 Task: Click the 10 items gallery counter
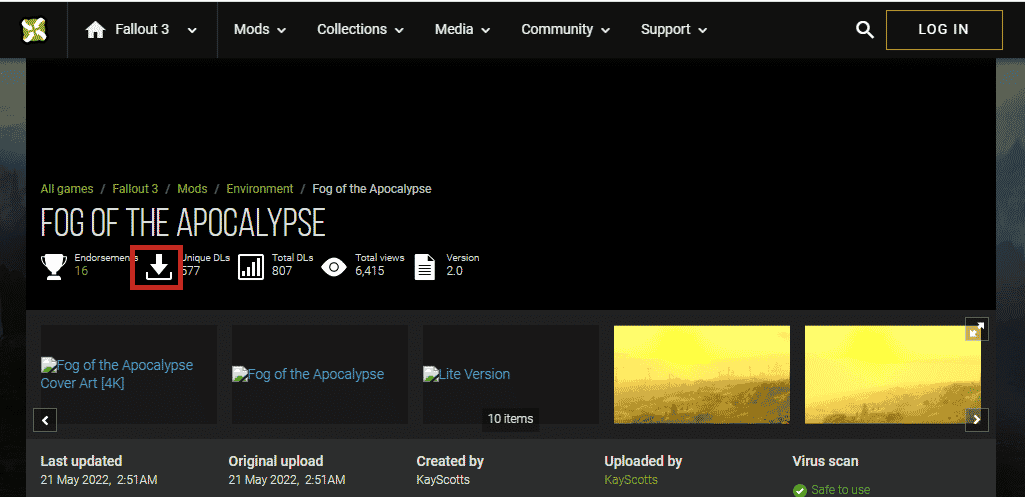click(x=511, y=419)
